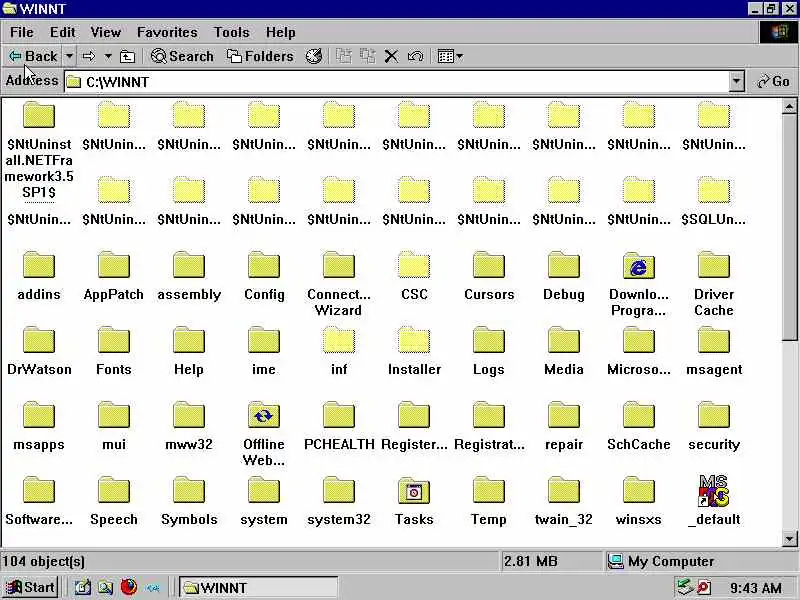Select the Media folder
800x600 pixels.
coord(564,351)
